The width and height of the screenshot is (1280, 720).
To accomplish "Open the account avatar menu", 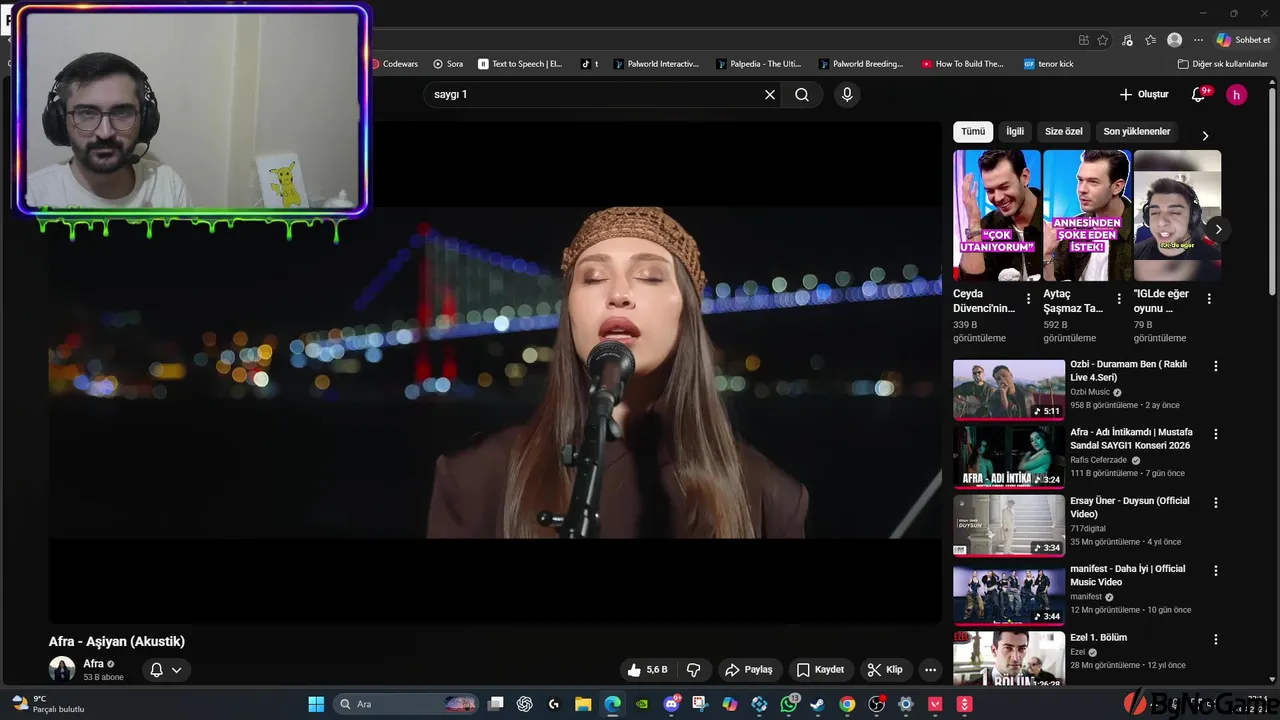I will [x=1237, y=95].
